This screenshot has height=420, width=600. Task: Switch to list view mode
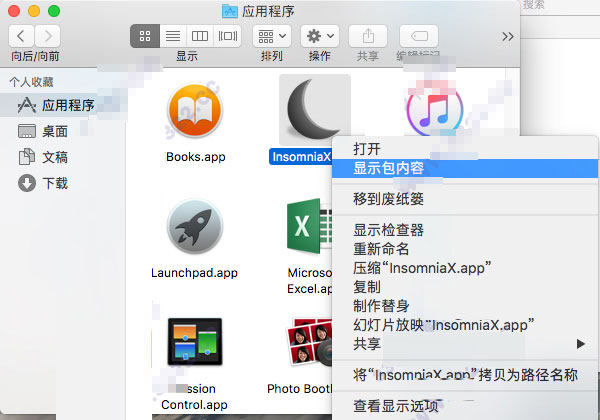[x=173, y=36]
